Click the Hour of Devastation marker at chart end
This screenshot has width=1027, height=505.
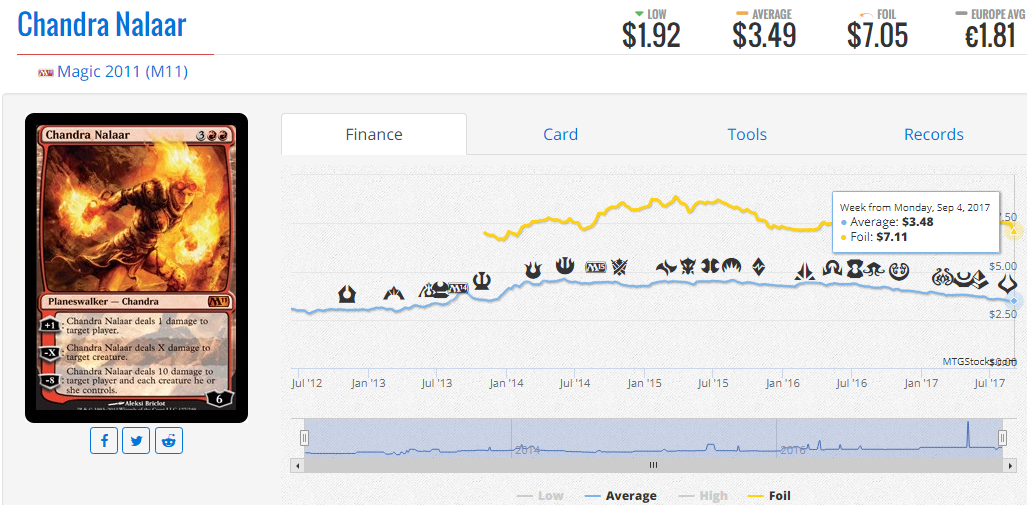point(1007,284)
